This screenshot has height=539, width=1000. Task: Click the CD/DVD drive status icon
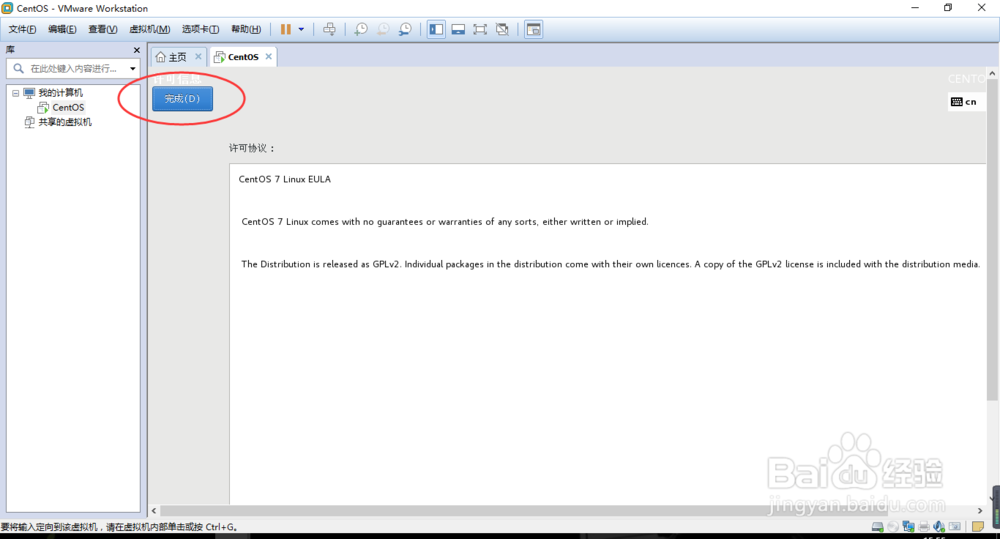point(893,527)
